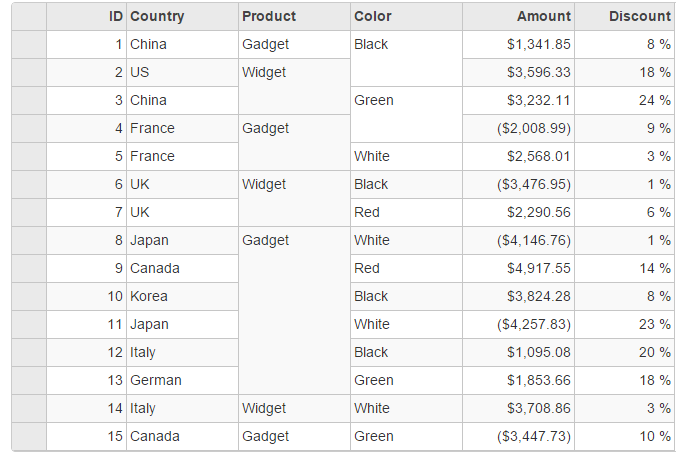
Task: Click the row header for row 1
Action: pos(29,44)
